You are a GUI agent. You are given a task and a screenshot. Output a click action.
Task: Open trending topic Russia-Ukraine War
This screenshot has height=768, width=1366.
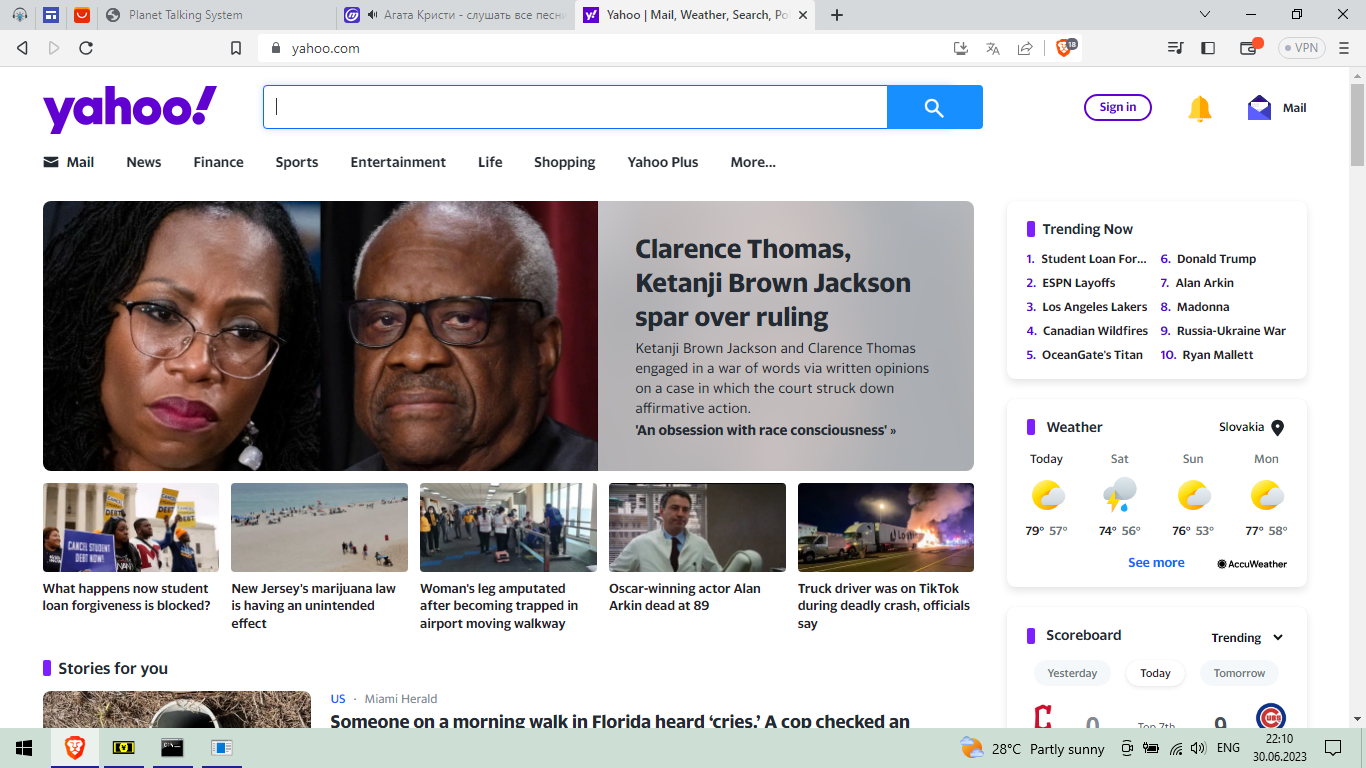point(1231,331)
